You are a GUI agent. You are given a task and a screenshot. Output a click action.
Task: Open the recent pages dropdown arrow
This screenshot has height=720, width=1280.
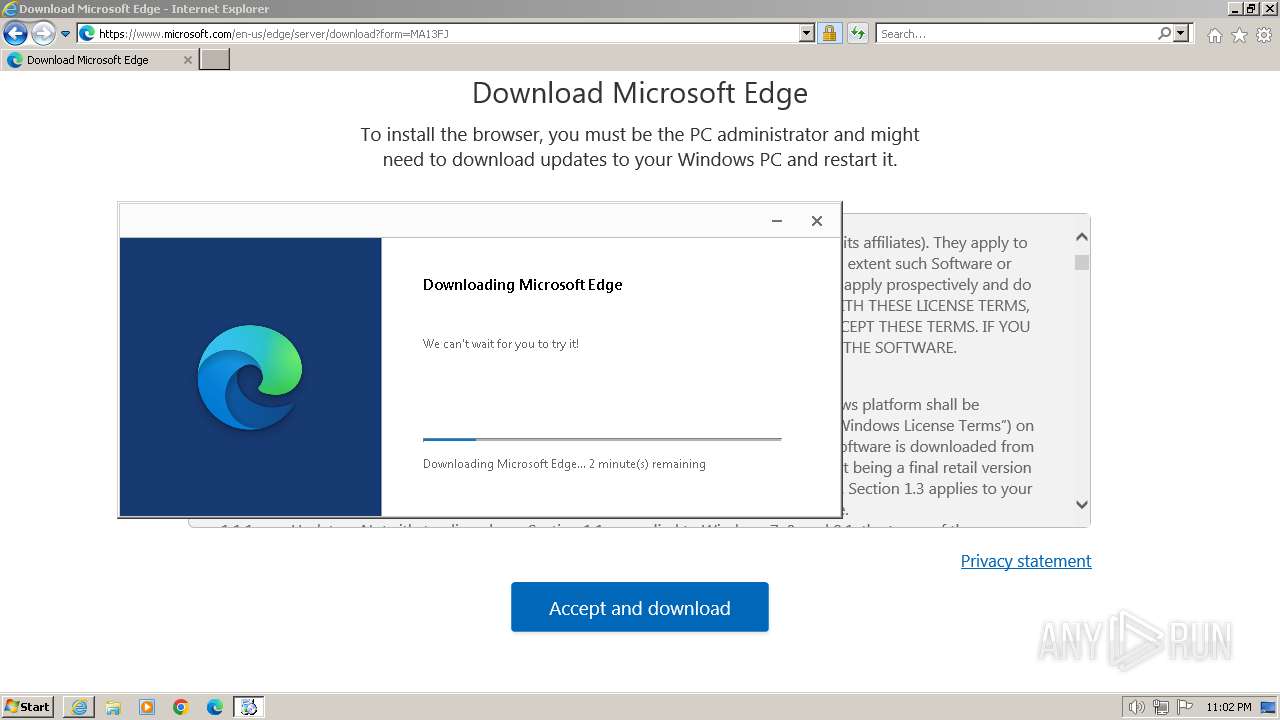[66, 34]
